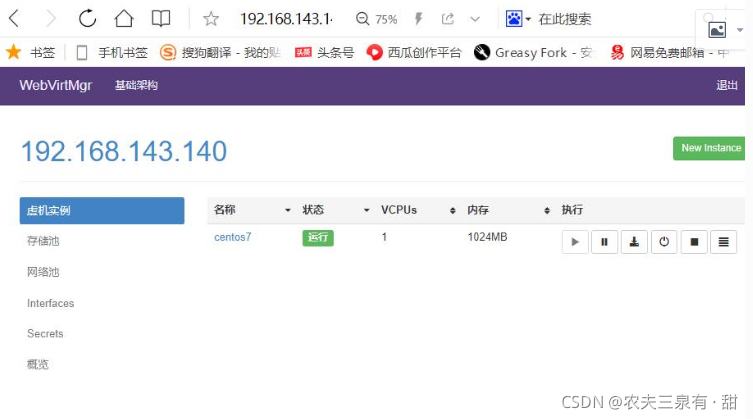Open the 搜狗翻译 bookmark
Viewport: 753px width, 419px height.
(220, 52)
